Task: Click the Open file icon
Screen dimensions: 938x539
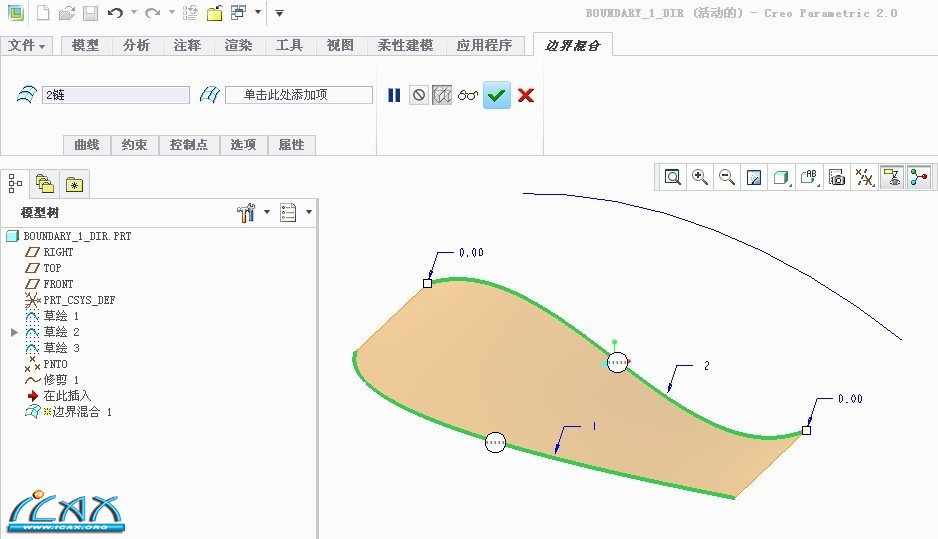Action: point(67,13)
